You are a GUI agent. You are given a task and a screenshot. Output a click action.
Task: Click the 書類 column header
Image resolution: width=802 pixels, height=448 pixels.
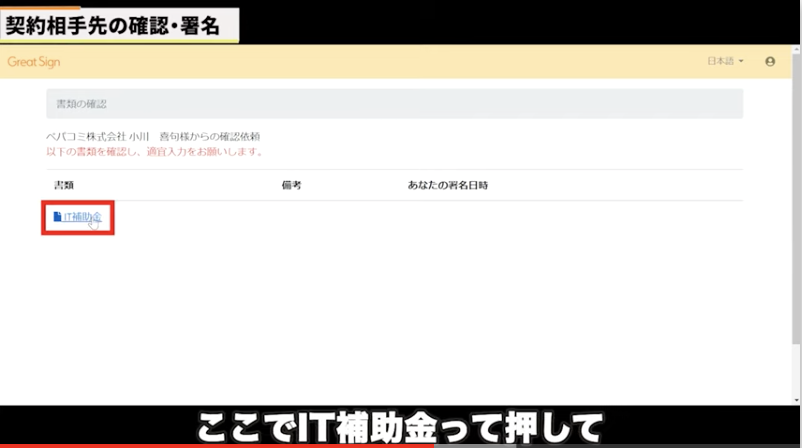(x=64, y=186)
